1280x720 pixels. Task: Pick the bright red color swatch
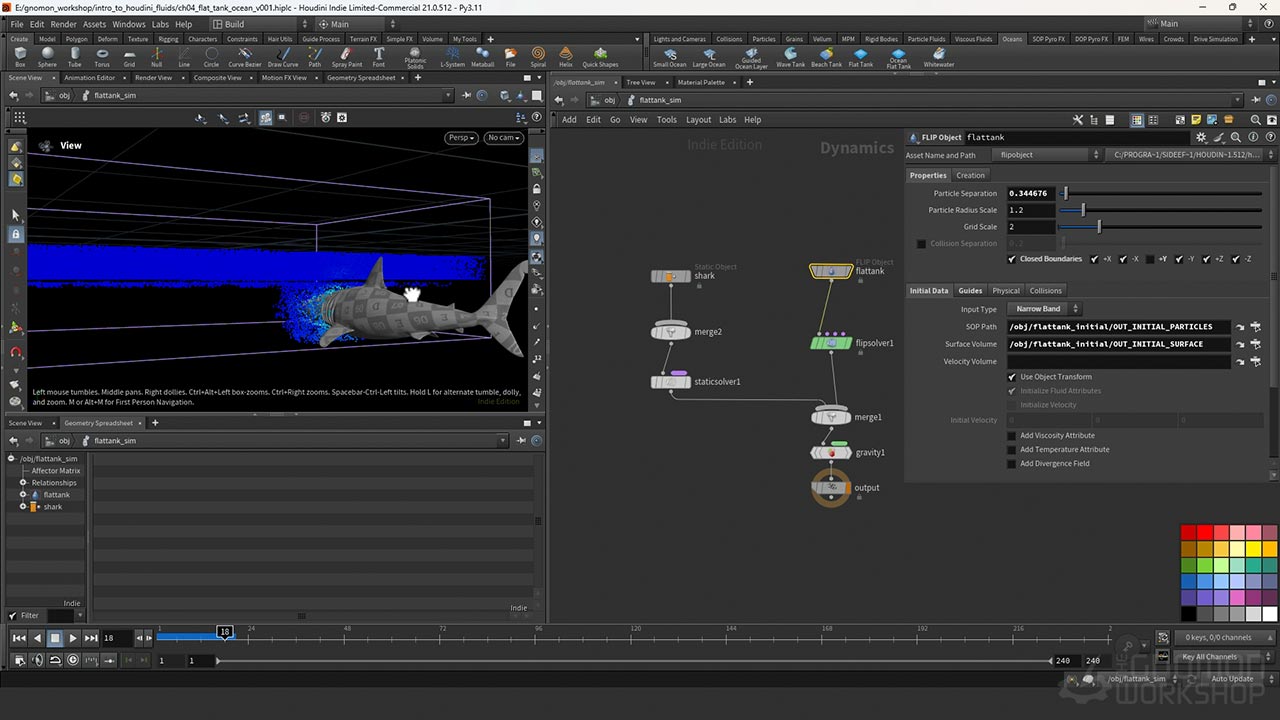[1205, 533]
